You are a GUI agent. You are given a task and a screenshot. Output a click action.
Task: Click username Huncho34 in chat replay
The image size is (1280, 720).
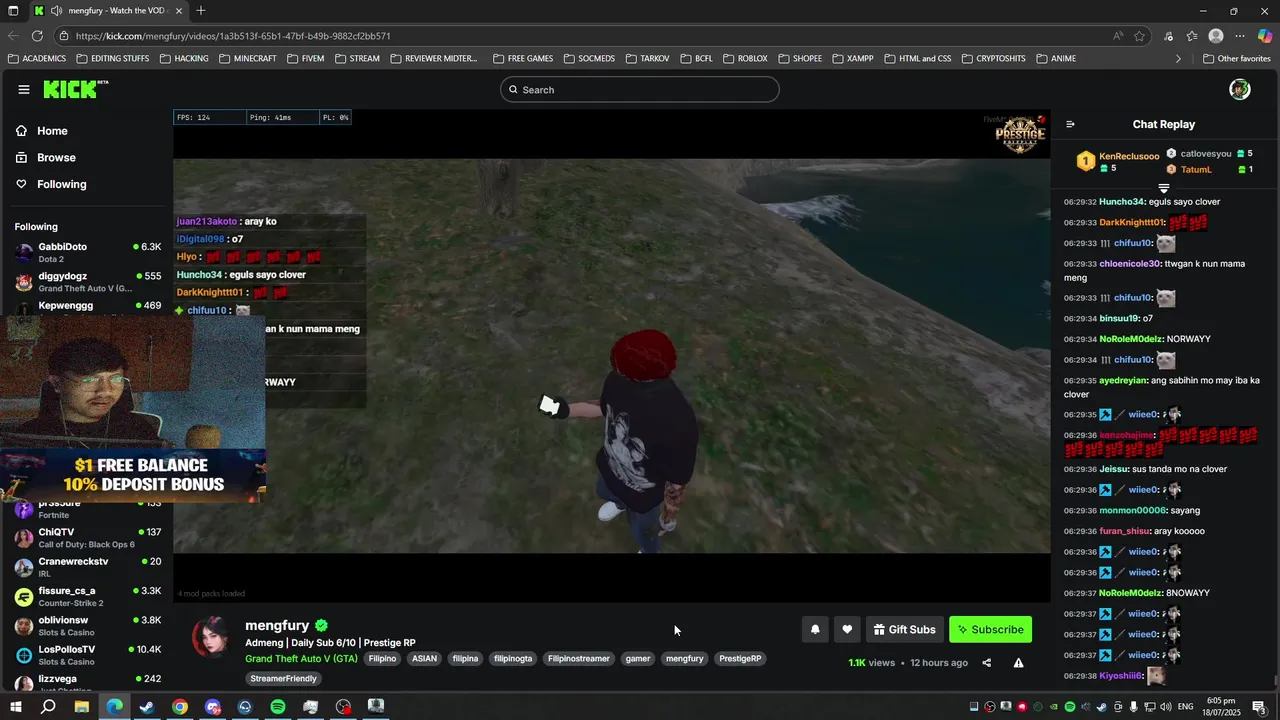tap(1121, 202)
